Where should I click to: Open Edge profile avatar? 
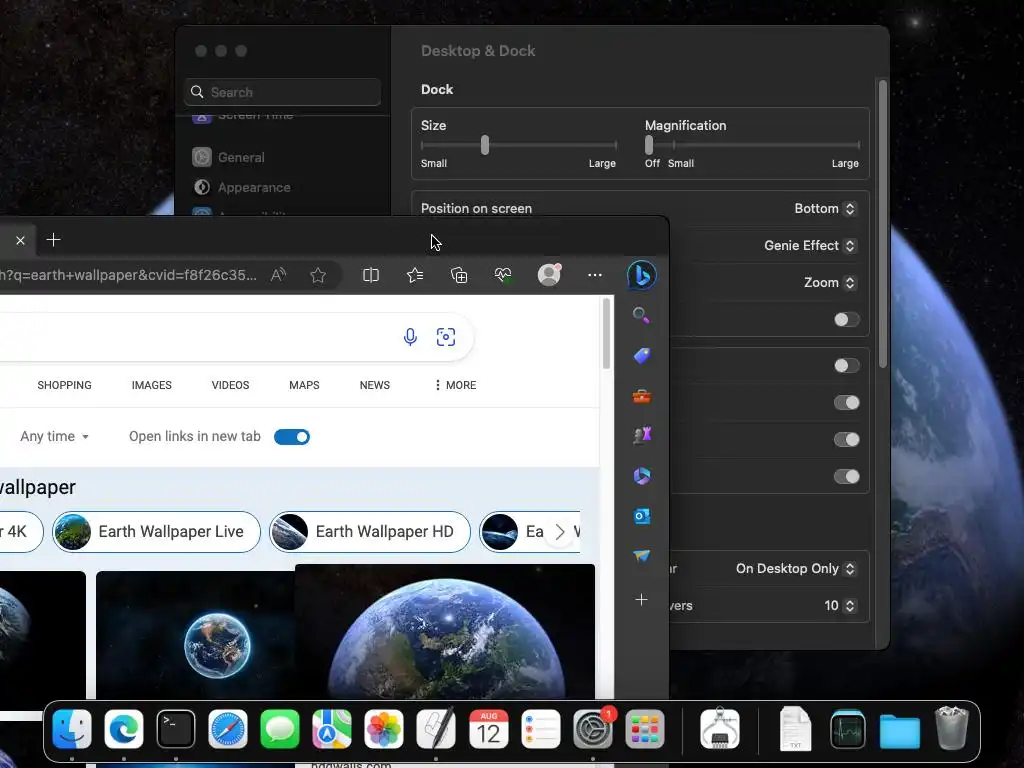[x=549, y=275]
